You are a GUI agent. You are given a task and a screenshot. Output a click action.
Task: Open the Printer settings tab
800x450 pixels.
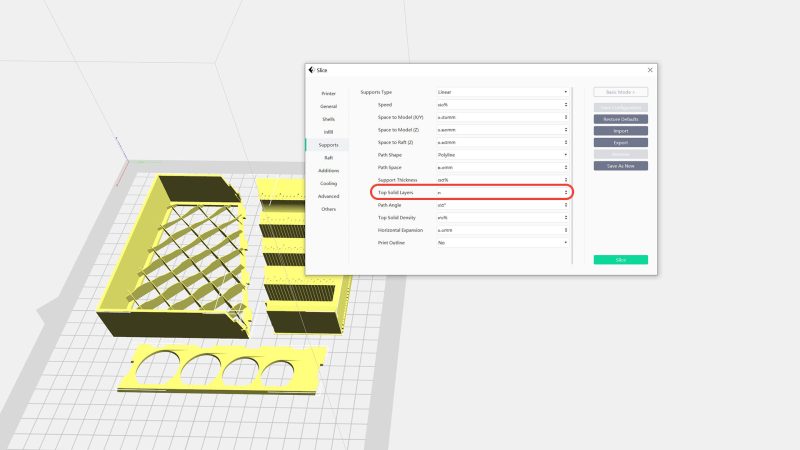328,94
